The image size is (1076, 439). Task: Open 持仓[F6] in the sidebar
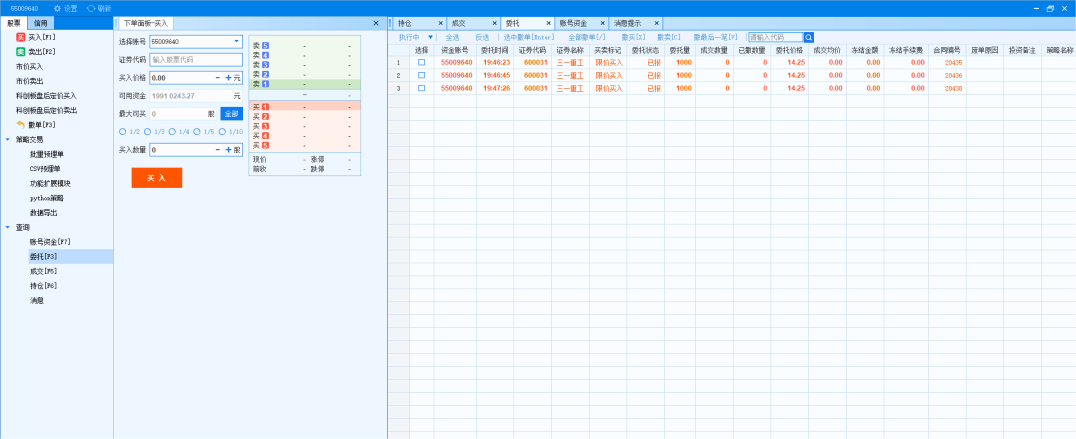[x=43, y=285]
